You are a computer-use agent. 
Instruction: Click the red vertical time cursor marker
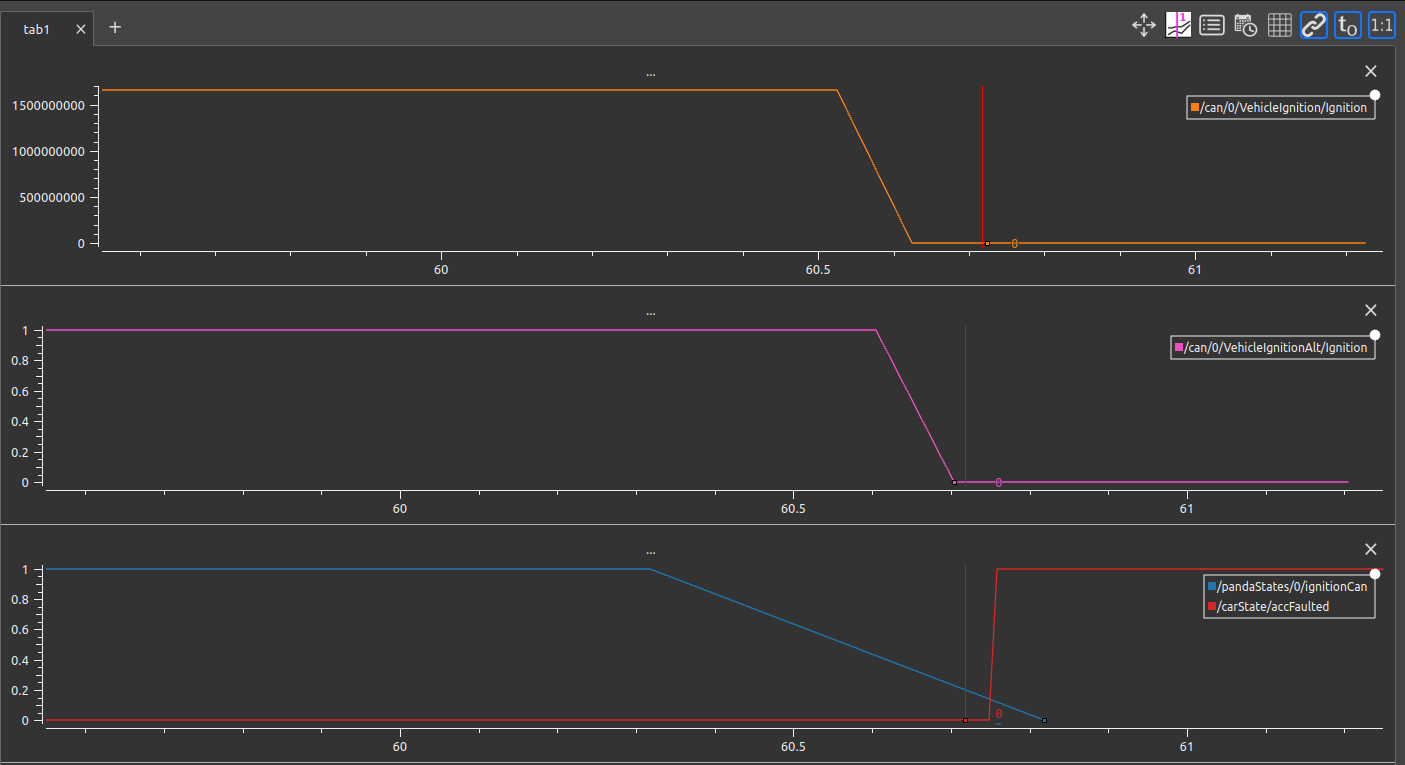tap(983, 165)
